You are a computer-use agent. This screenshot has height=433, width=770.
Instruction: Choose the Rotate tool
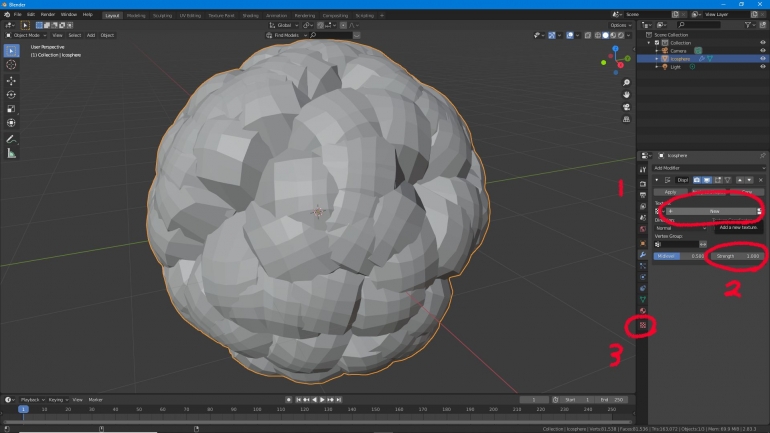point(11,95)
